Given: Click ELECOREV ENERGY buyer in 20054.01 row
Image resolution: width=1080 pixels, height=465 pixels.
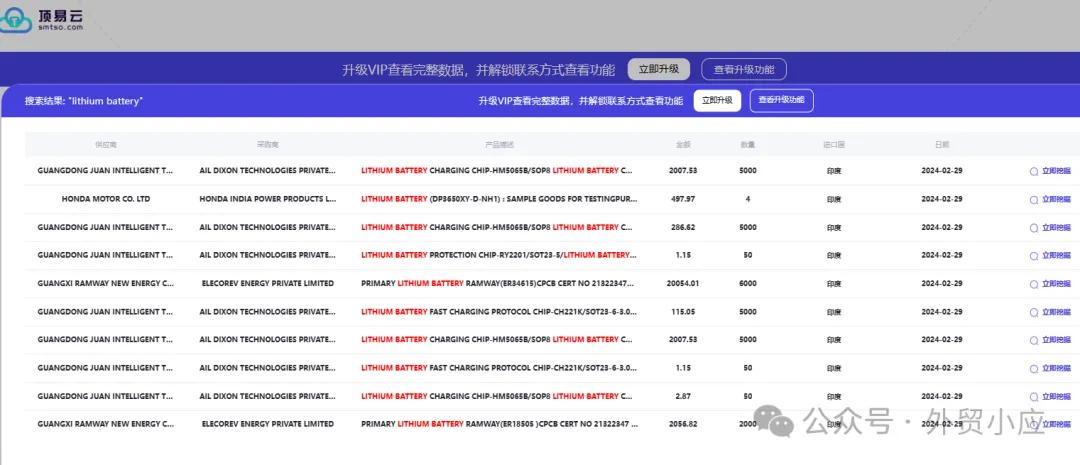Looking at the screenshot, I should pyautogui.click(x=268, y=283).
